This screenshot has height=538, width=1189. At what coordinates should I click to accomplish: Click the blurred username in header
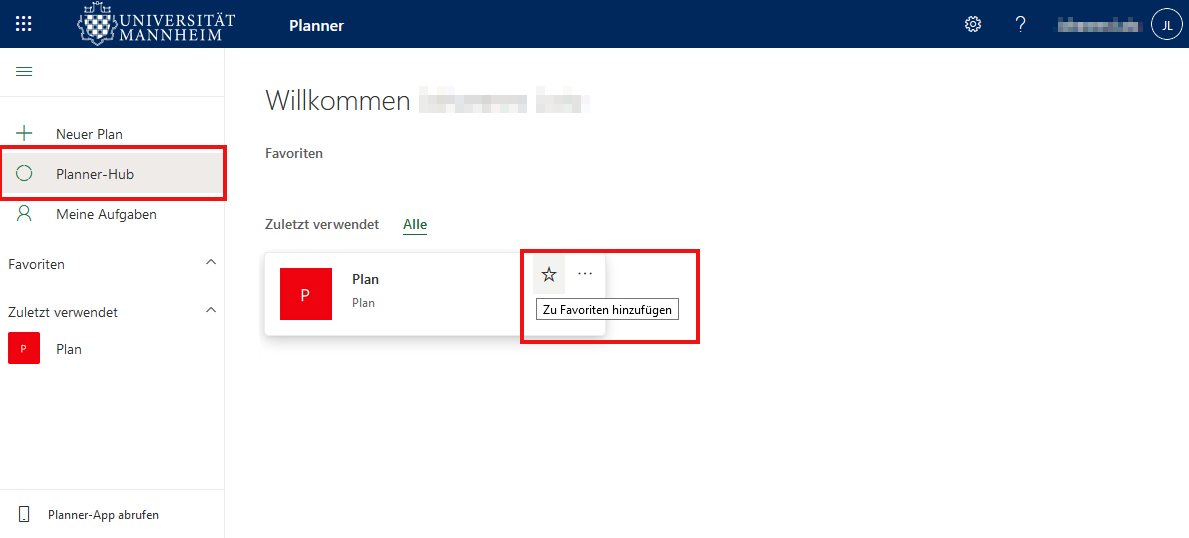pyautogui.click(x=1100, y=25)
